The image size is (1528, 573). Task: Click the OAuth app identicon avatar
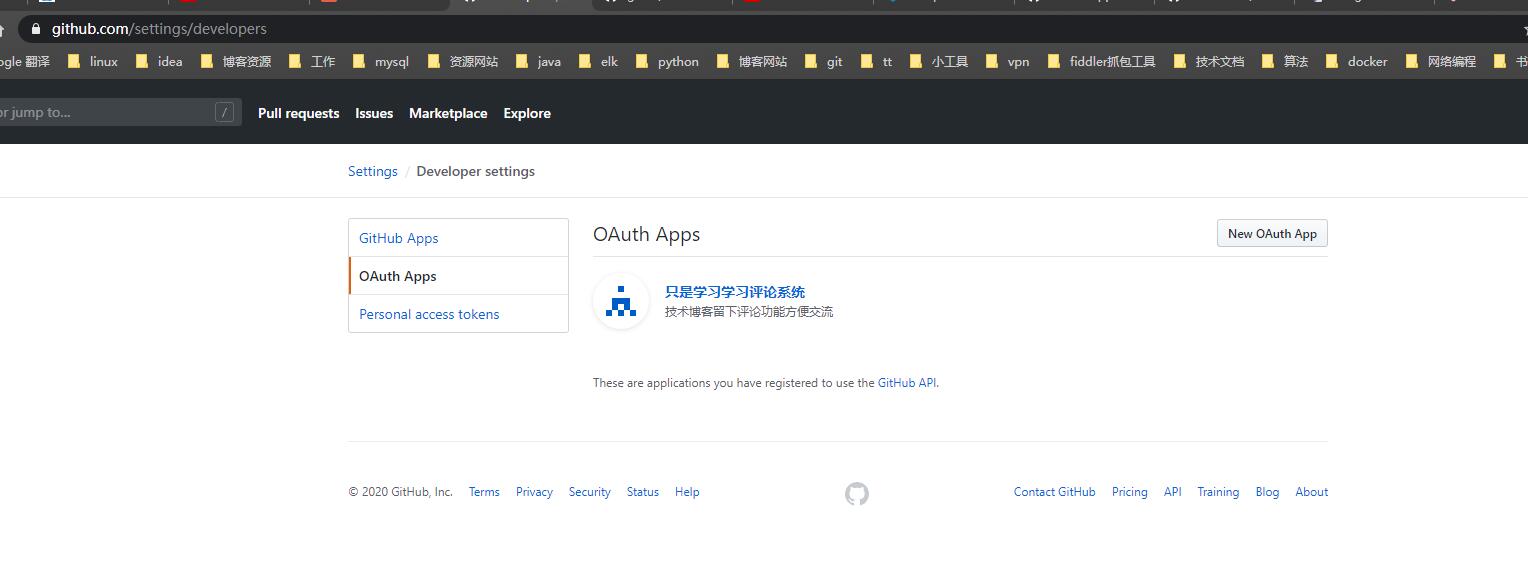[621, 301]
